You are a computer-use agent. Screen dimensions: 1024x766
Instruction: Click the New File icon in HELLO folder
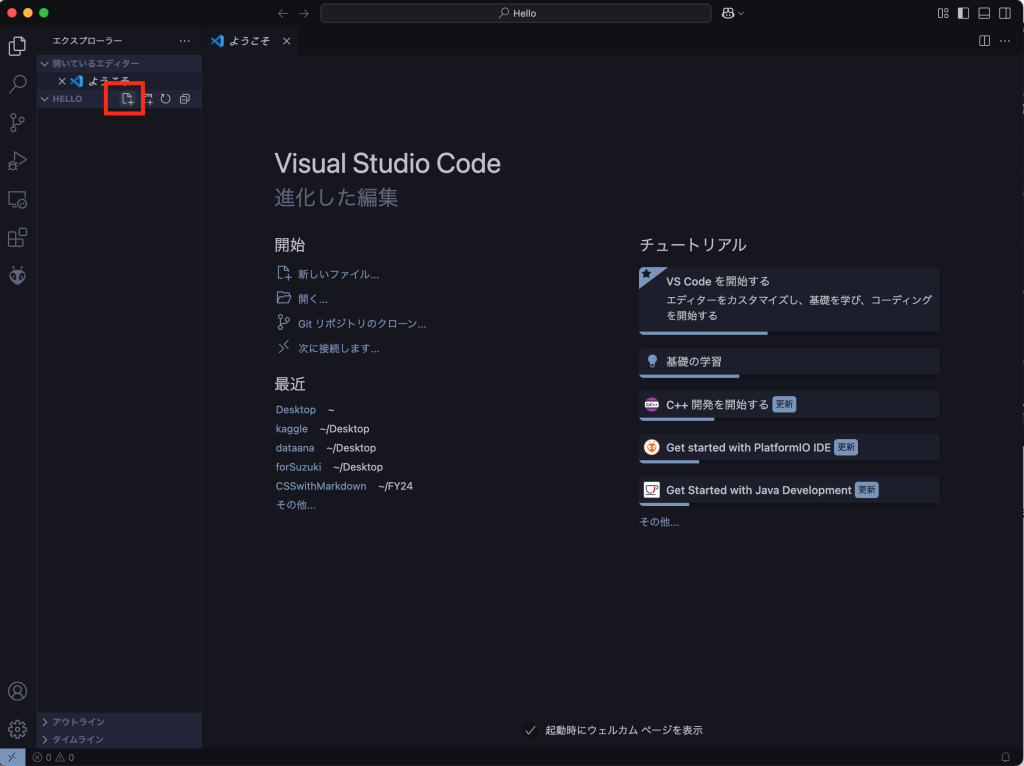point(127,99)
